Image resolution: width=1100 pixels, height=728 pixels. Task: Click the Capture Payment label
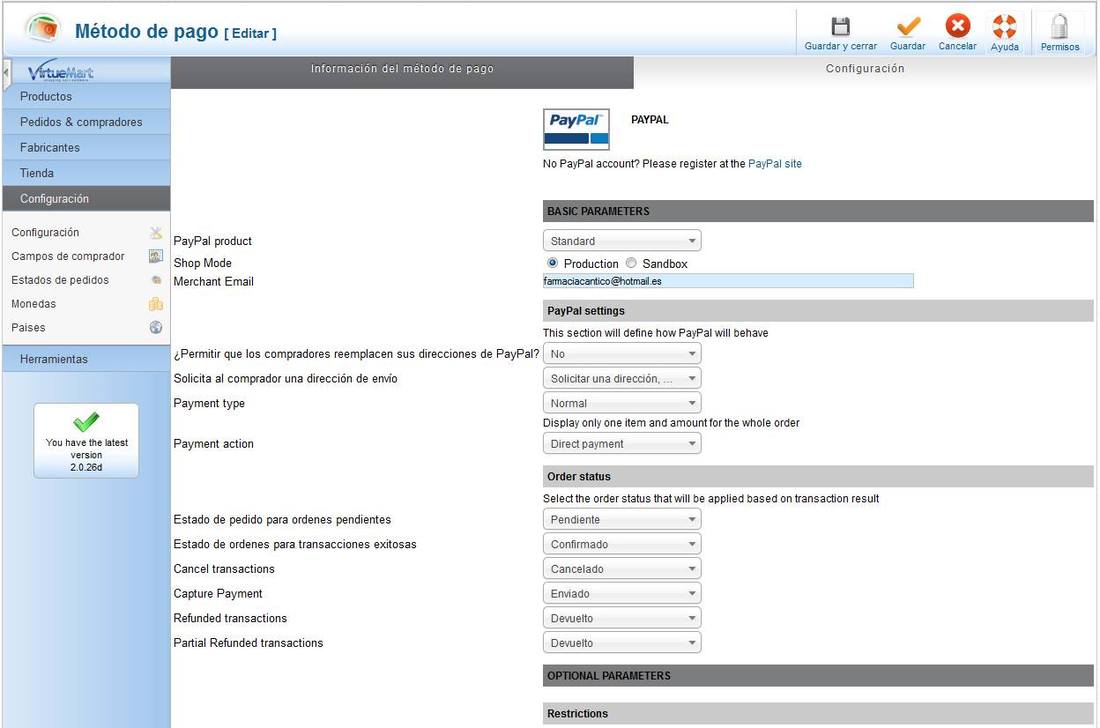pos(217,593)
